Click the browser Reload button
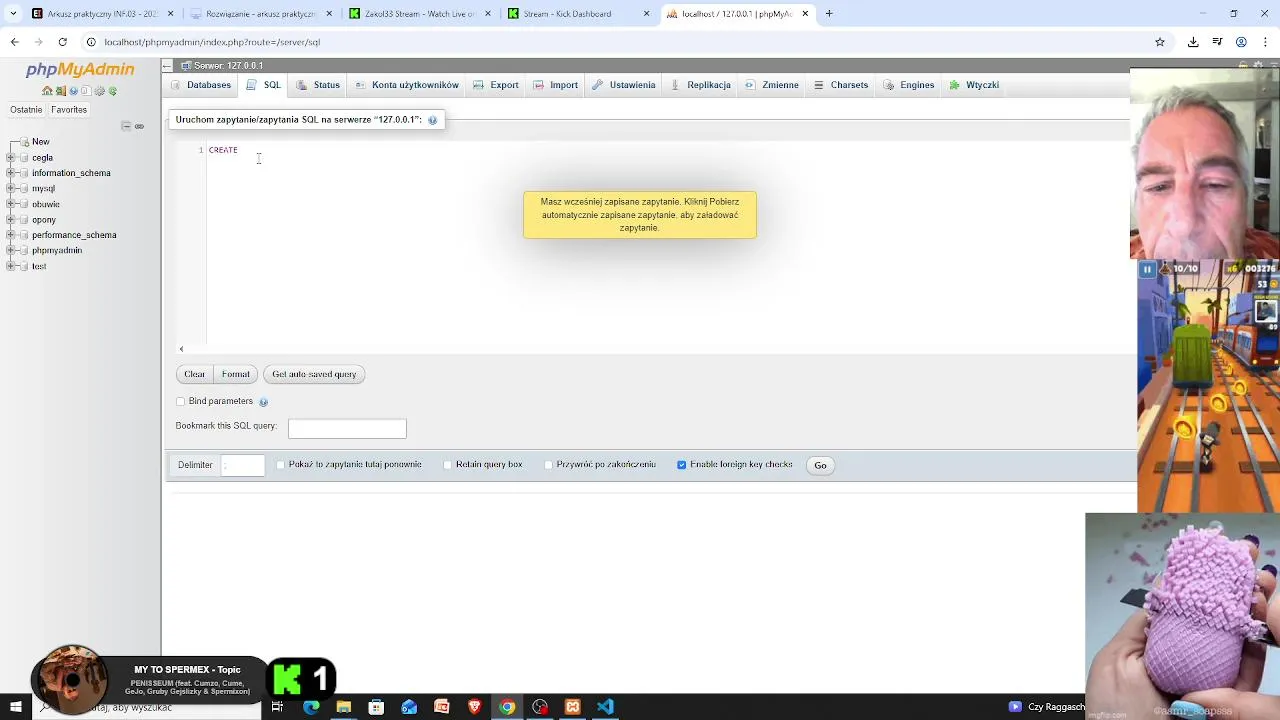This screenshot has height=720, width=1280. point(62,42)
